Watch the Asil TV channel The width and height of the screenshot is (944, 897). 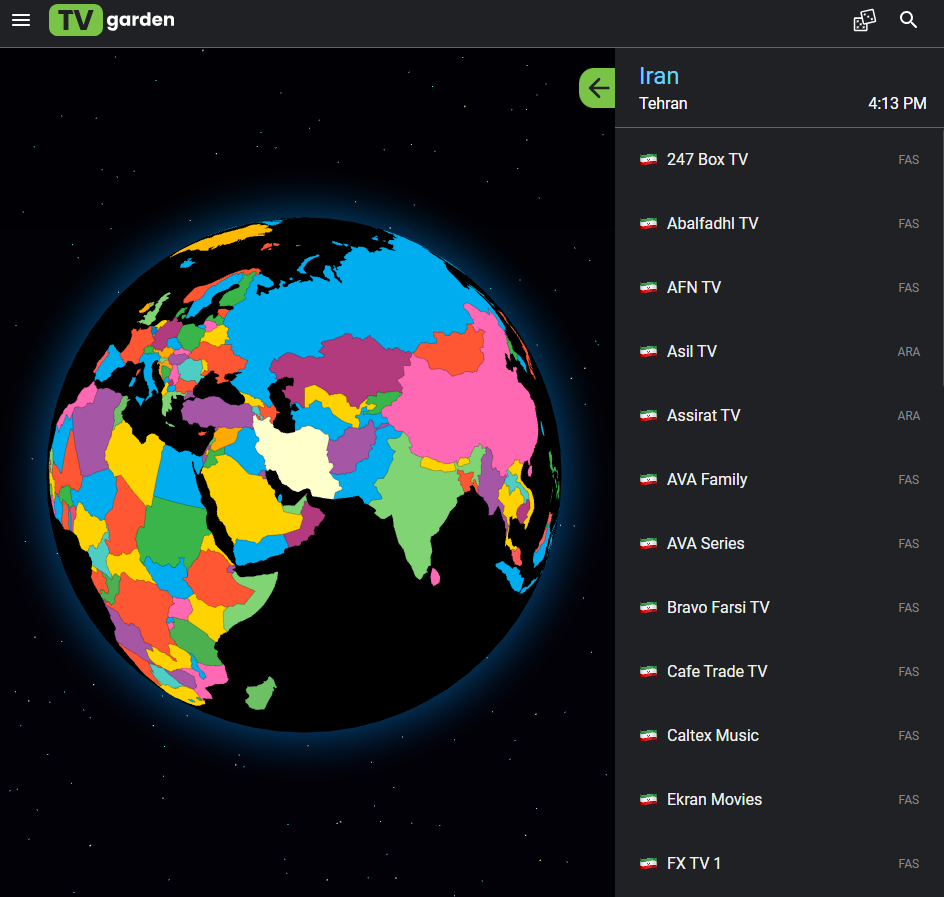point(778,352)
